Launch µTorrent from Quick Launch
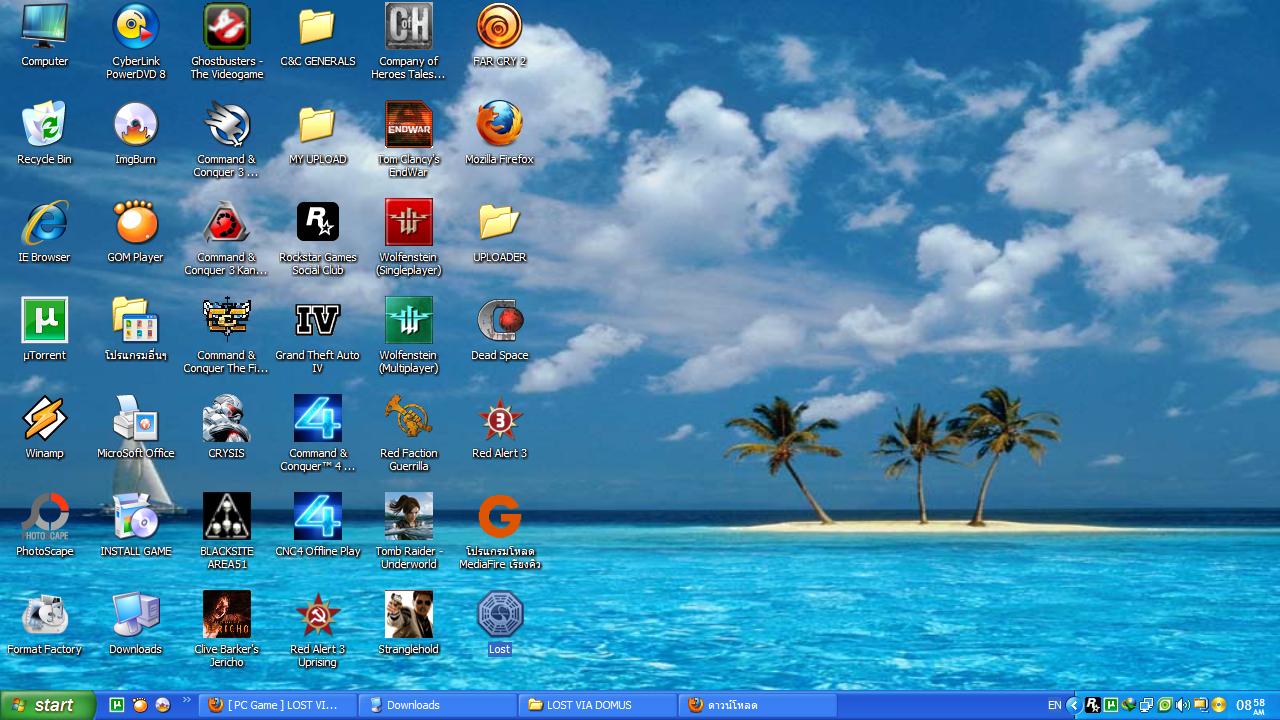 pos(116,705)
